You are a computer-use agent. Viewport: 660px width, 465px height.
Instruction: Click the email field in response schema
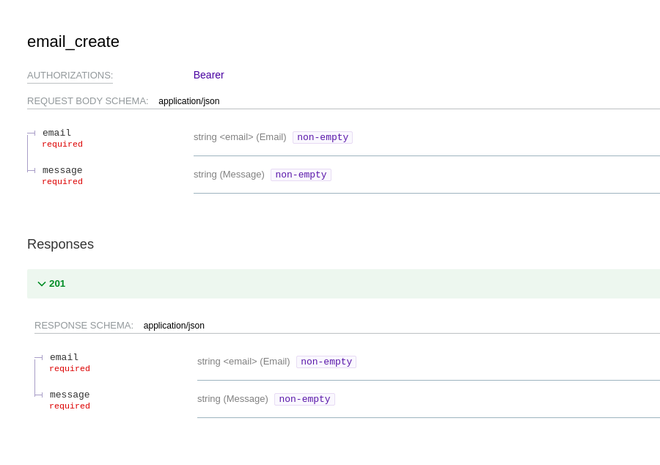coord(64,357)
